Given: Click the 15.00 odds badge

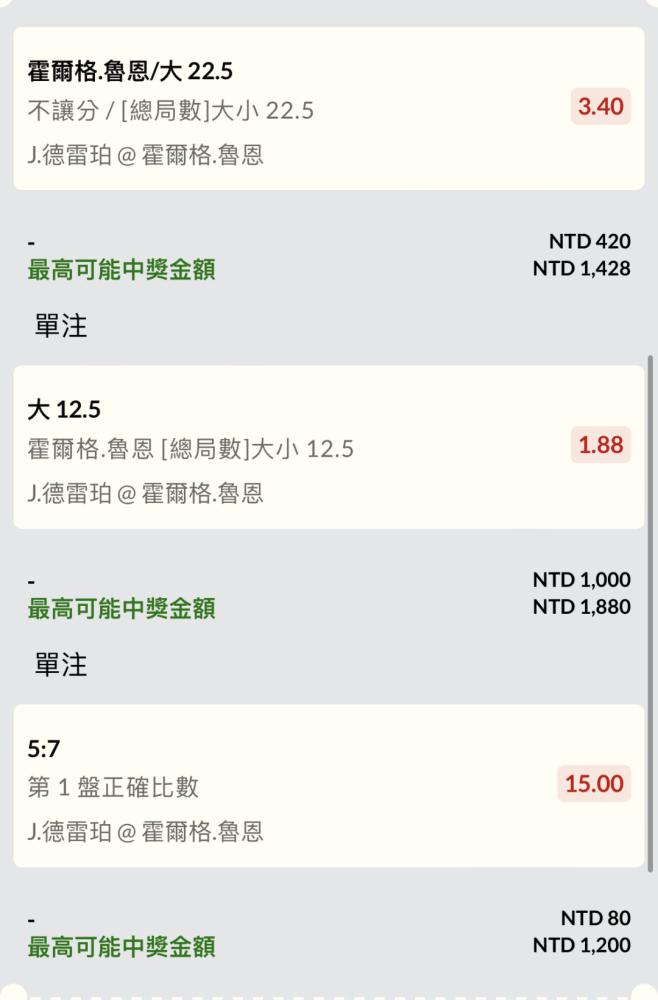Looking at the screenshot, I should (x=594, y=784).
